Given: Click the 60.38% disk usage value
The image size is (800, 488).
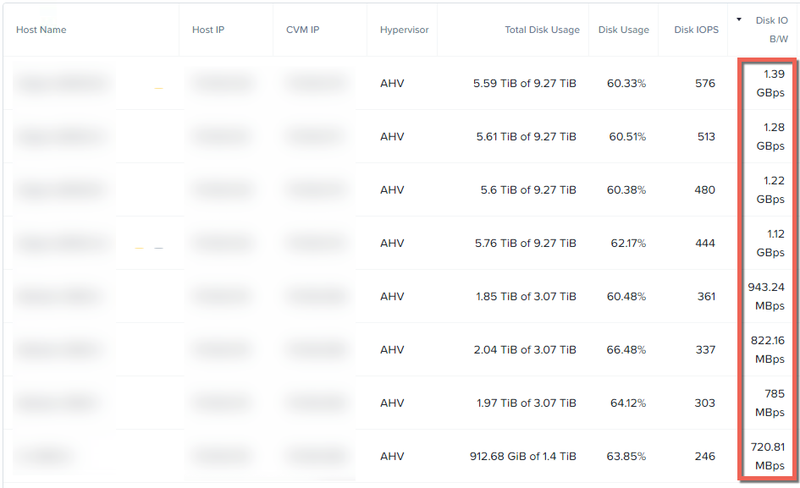Looking at the screenshot, I should 626,190.
